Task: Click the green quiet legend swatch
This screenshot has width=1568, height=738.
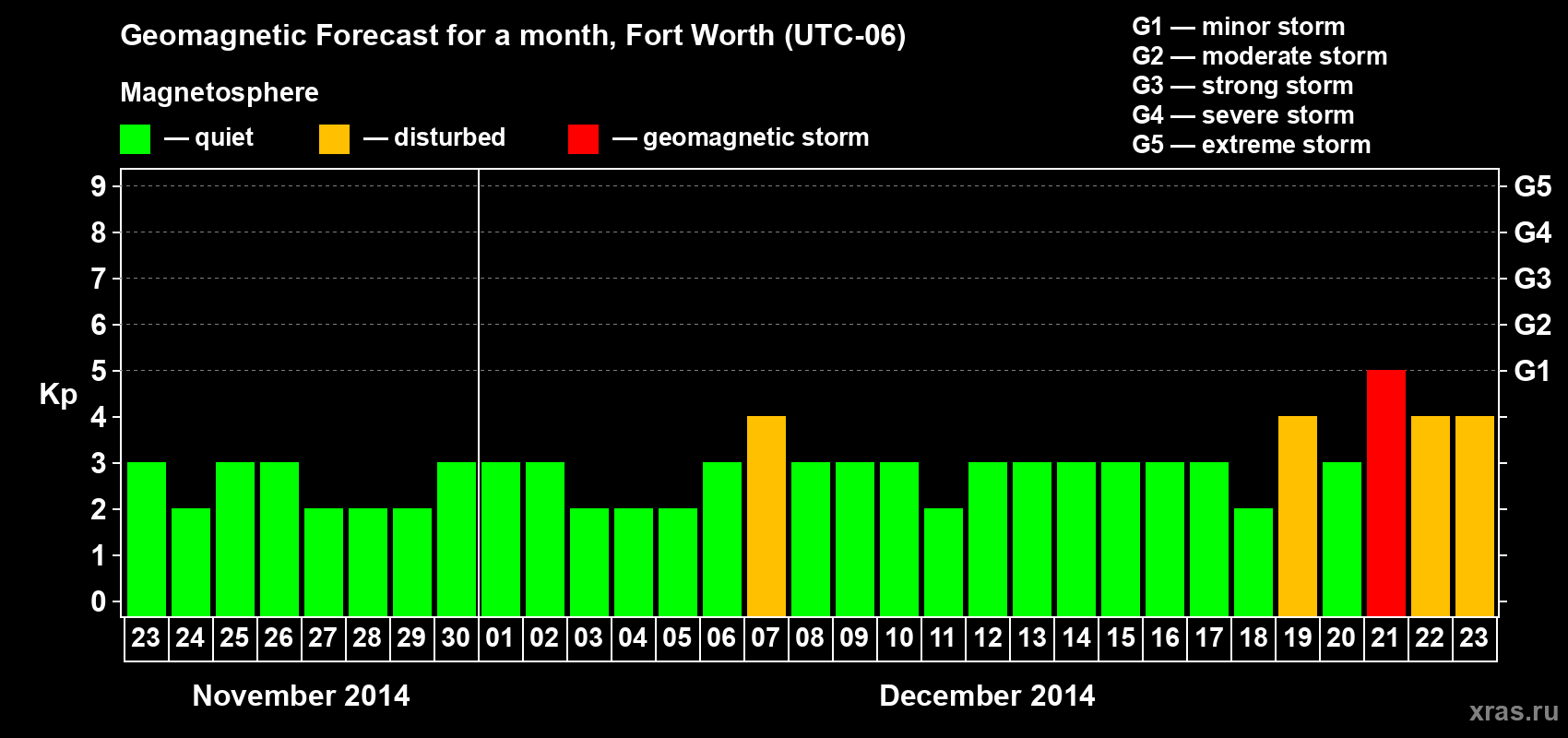Action: tap(136, 139)
